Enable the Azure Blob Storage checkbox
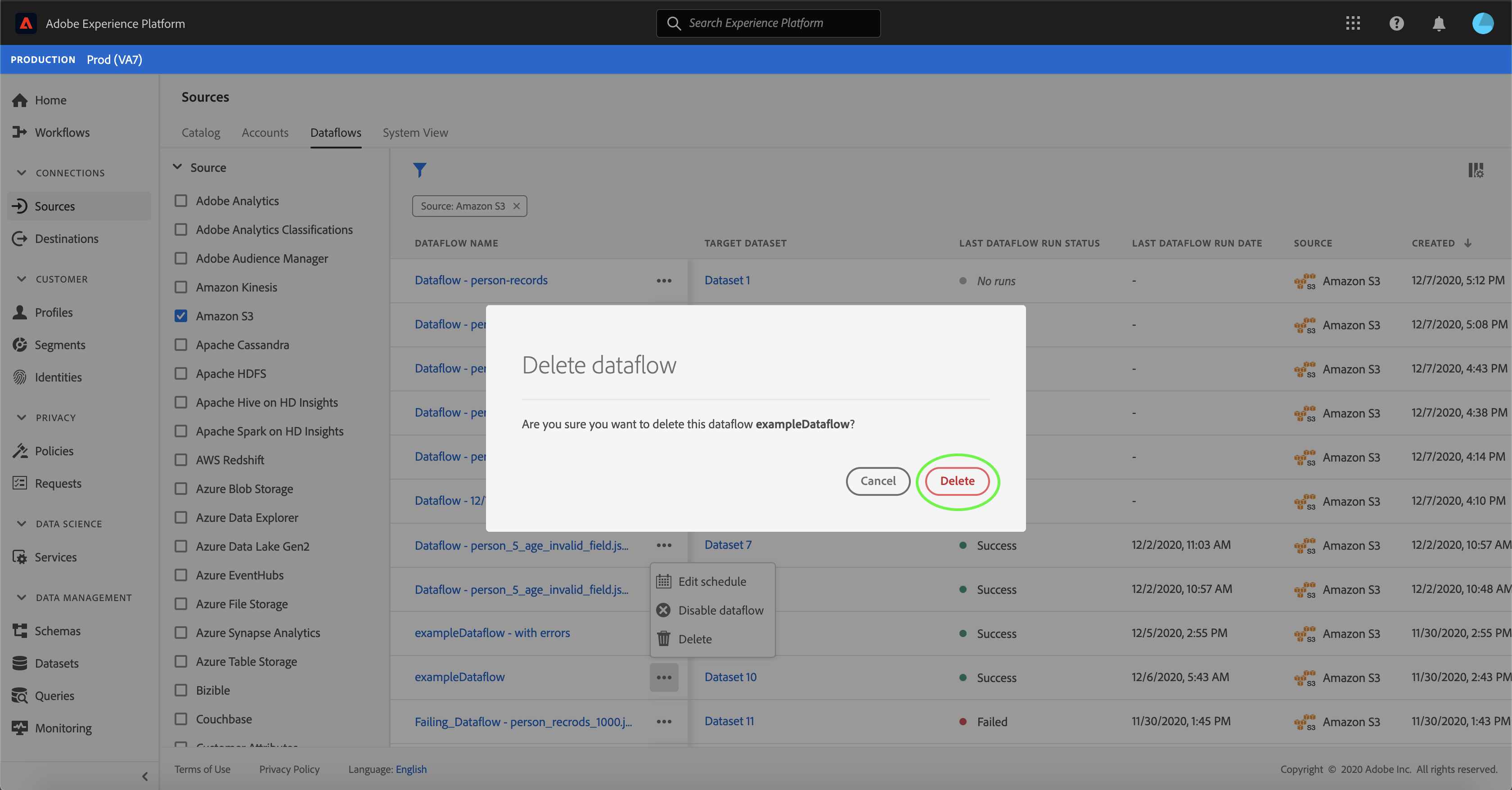Viewport: 1512px width, 790px height. click(x=181, y=488)
